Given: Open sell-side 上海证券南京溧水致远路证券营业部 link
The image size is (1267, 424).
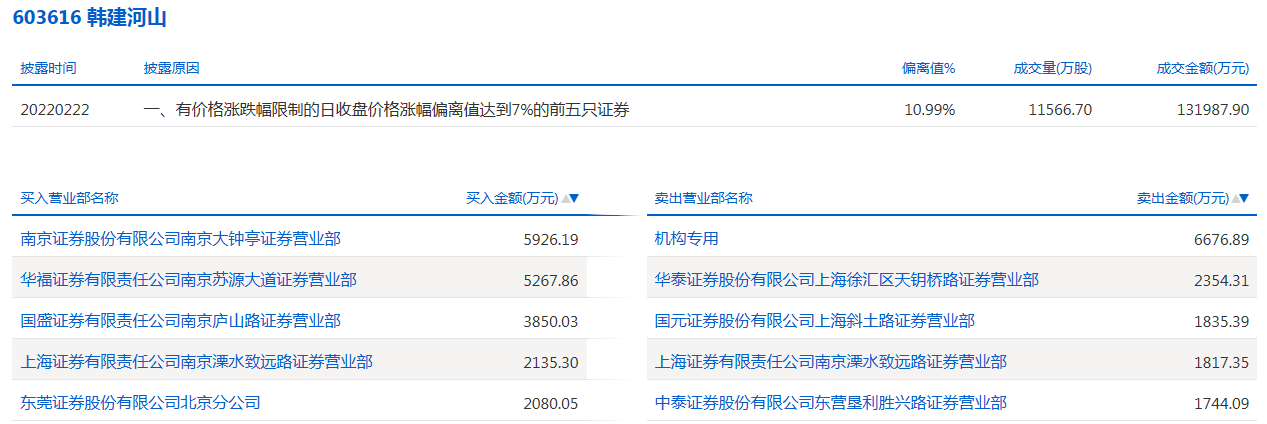Looking at the screenshot, I should (x=830, y=362).
